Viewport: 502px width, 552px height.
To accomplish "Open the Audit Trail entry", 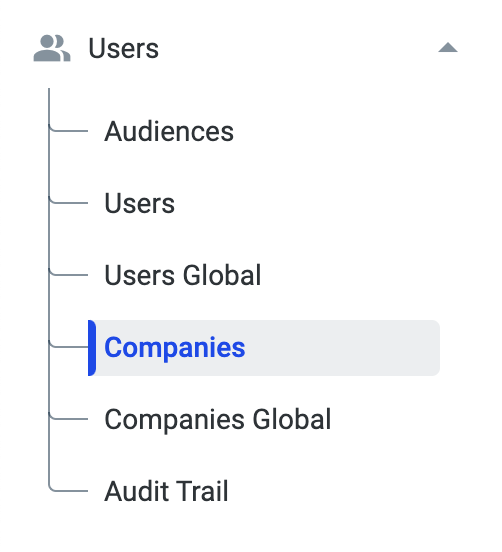I will tap(166, 491).
